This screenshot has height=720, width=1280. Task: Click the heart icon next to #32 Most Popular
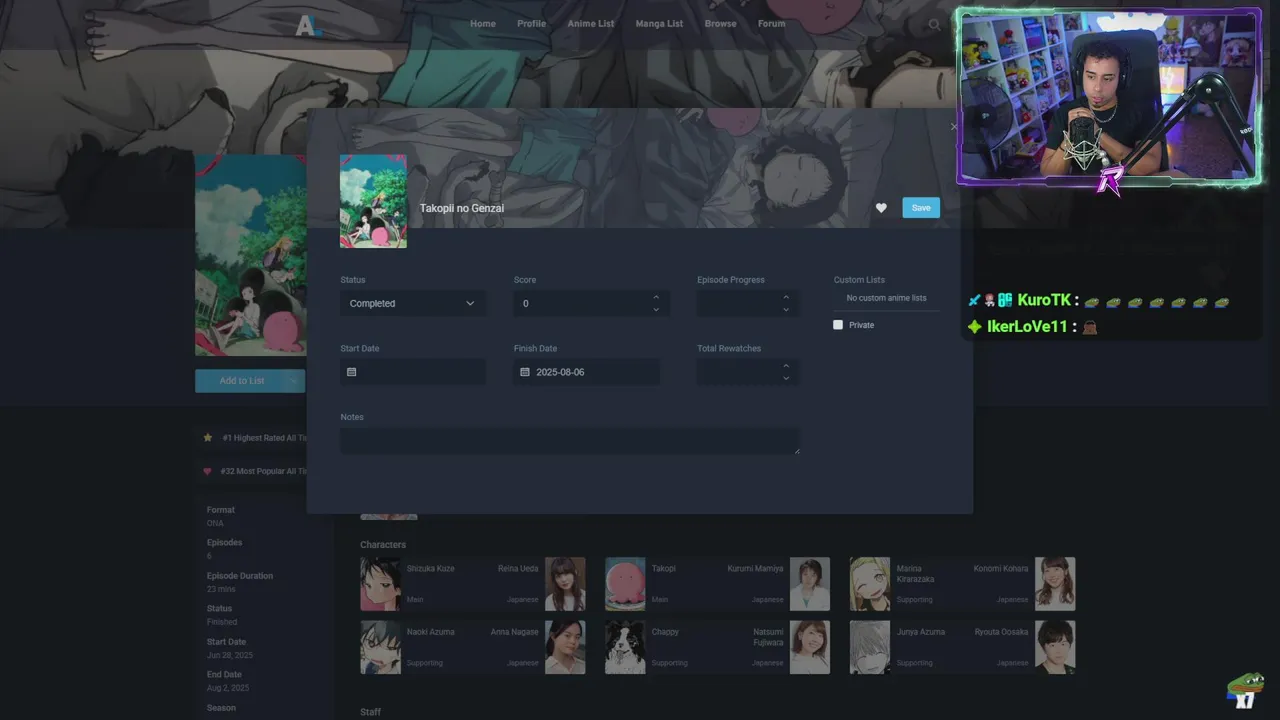pos(208,471)
